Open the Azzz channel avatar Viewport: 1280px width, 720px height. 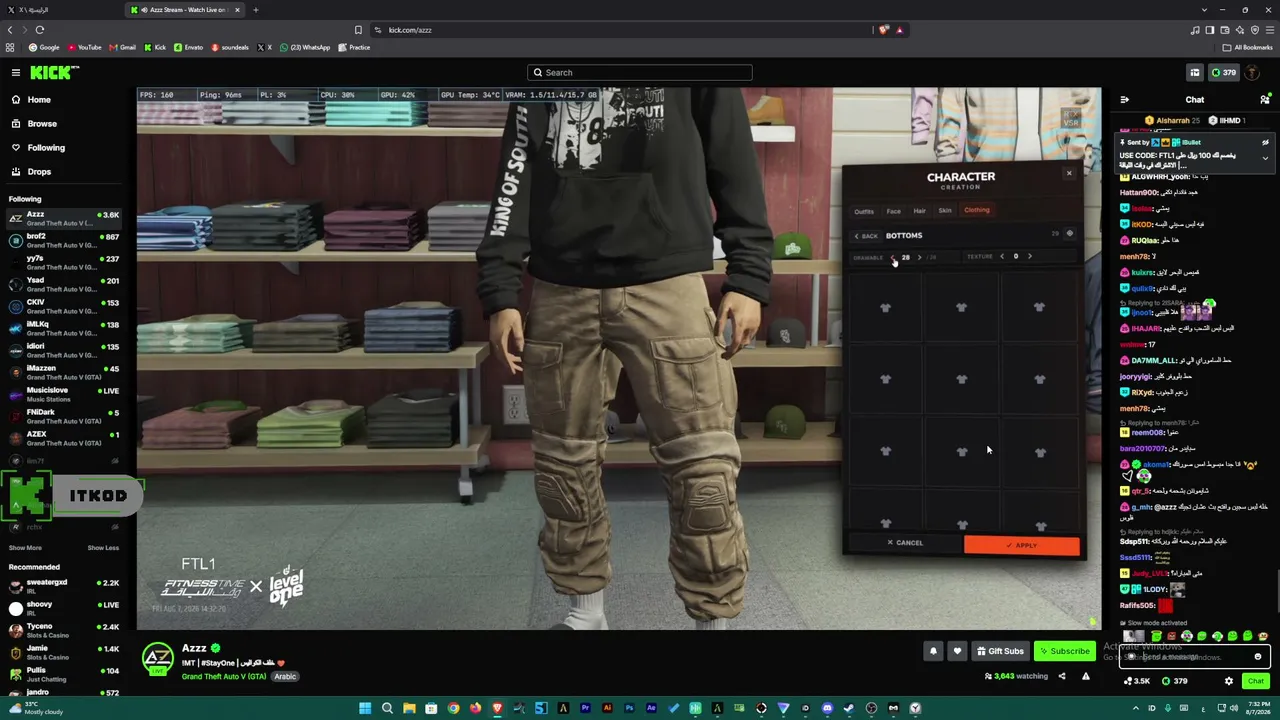pyautogui.click(x=157, y=658)
